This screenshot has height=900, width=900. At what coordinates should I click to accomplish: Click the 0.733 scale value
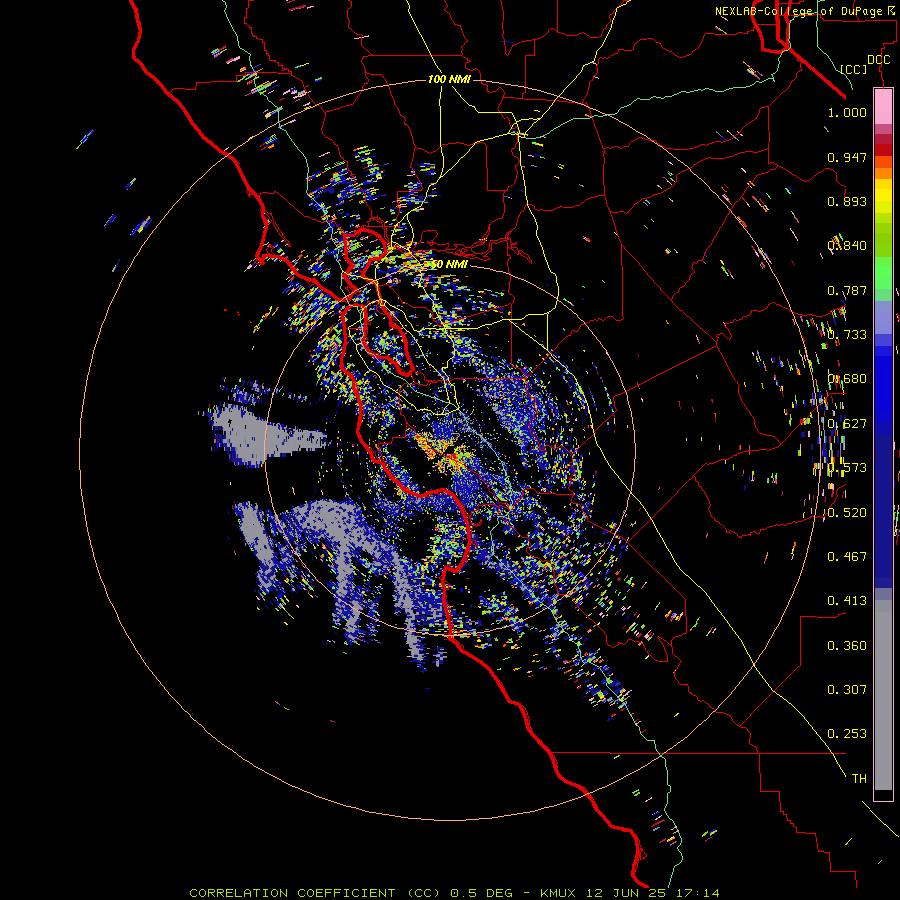pyautogui.click(x=847, y=335)
